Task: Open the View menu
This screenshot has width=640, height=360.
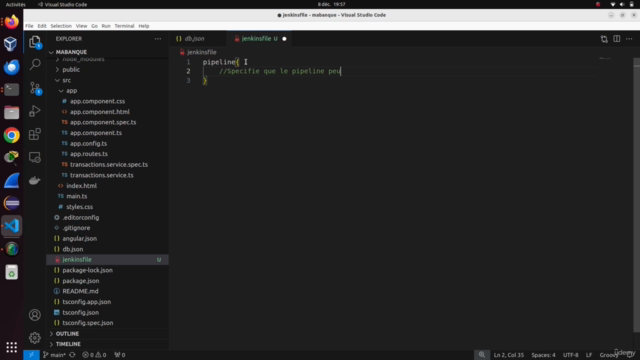Action: click(81, 26)
